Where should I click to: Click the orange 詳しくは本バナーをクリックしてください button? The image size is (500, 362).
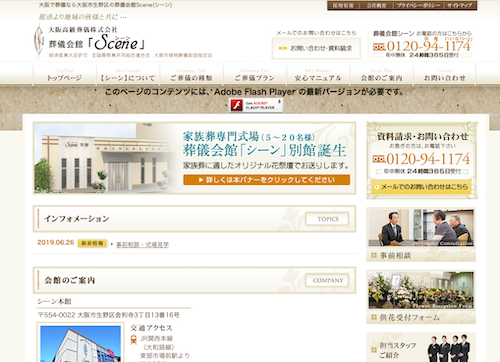click(267, 180)
